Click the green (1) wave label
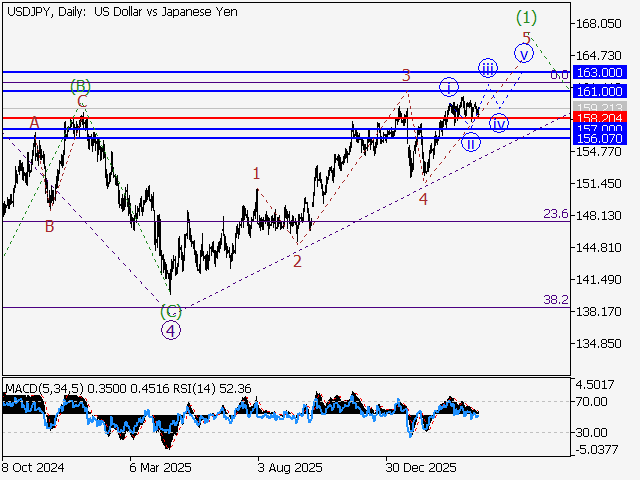 click(x=526, y=17)
